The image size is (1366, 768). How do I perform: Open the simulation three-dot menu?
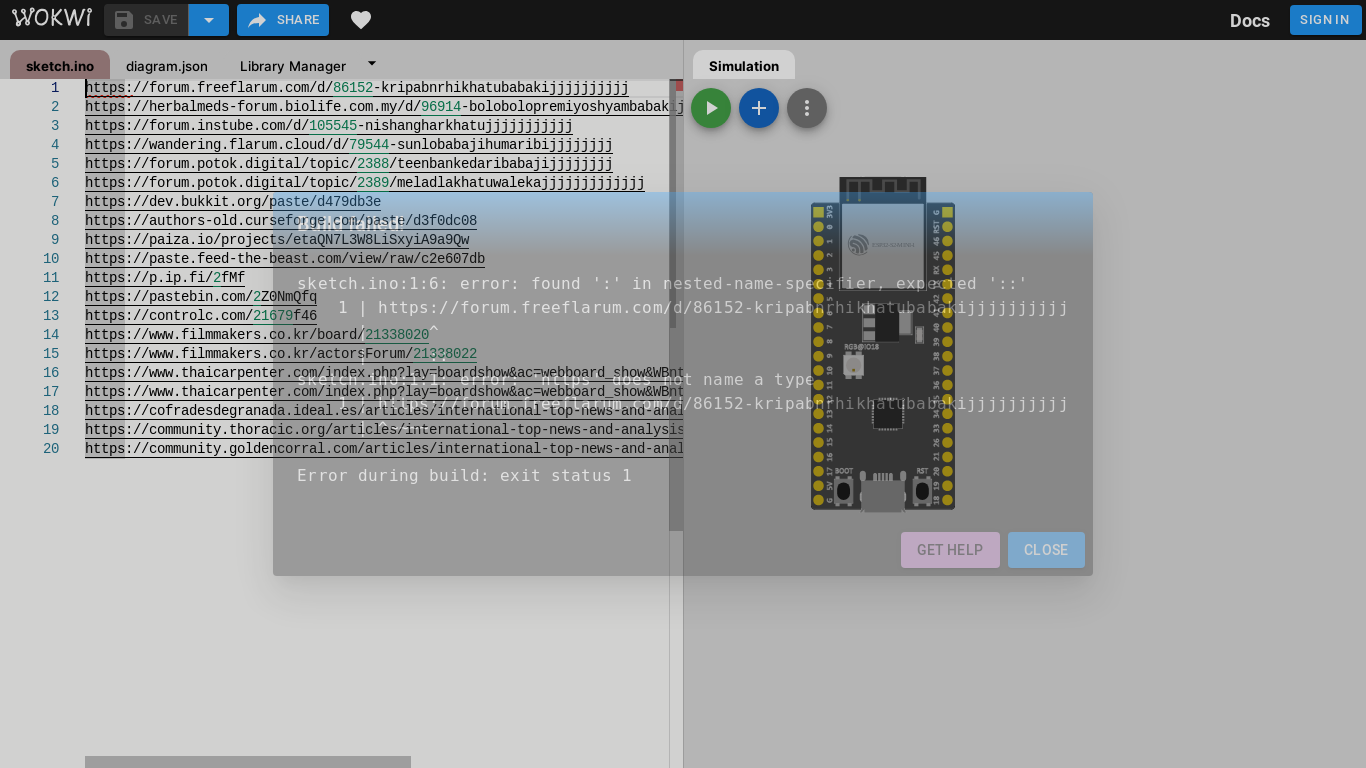point(807,108)
